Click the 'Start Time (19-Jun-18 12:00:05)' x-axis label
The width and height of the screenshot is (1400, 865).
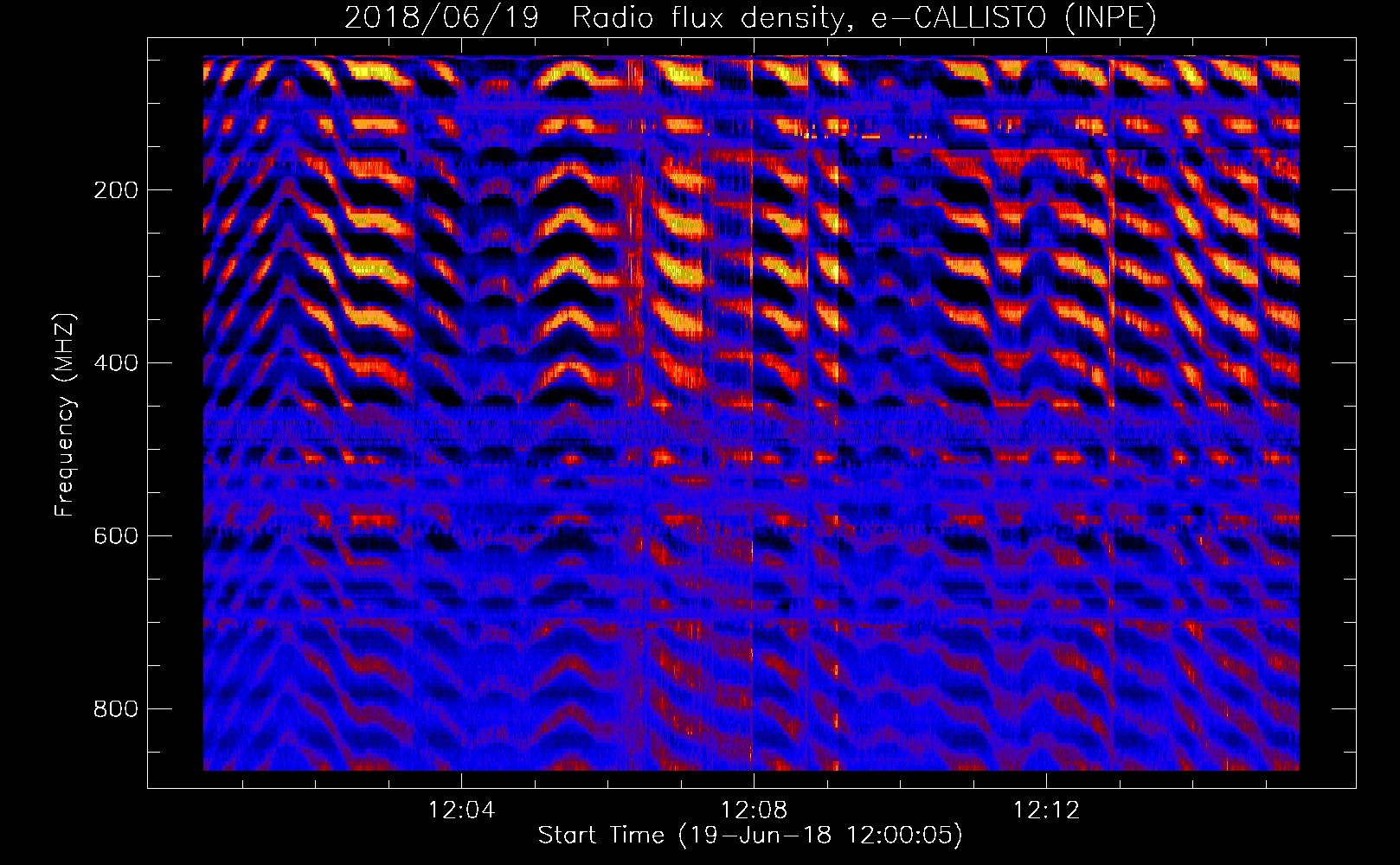pyautogui.click(x=750, y=836)
